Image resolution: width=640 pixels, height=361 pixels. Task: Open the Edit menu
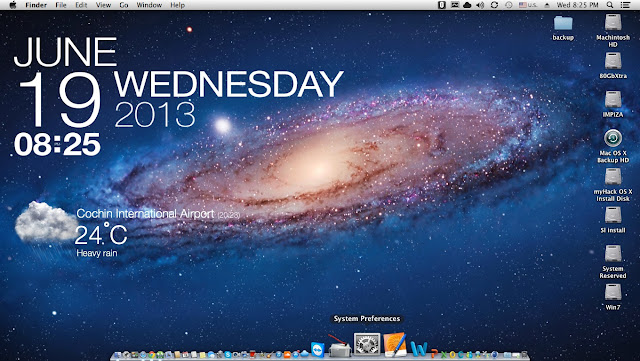81,5
